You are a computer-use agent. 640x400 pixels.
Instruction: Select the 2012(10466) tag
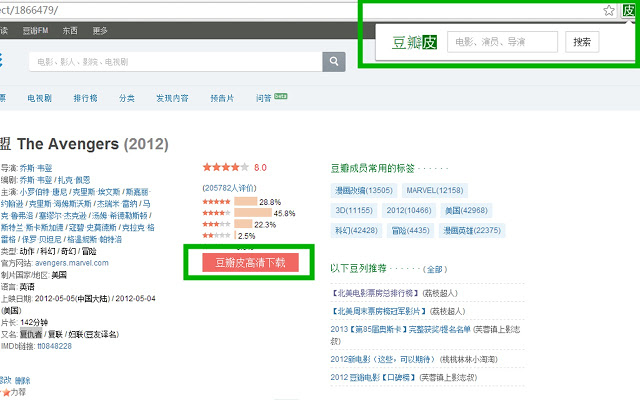coord(409,210)
